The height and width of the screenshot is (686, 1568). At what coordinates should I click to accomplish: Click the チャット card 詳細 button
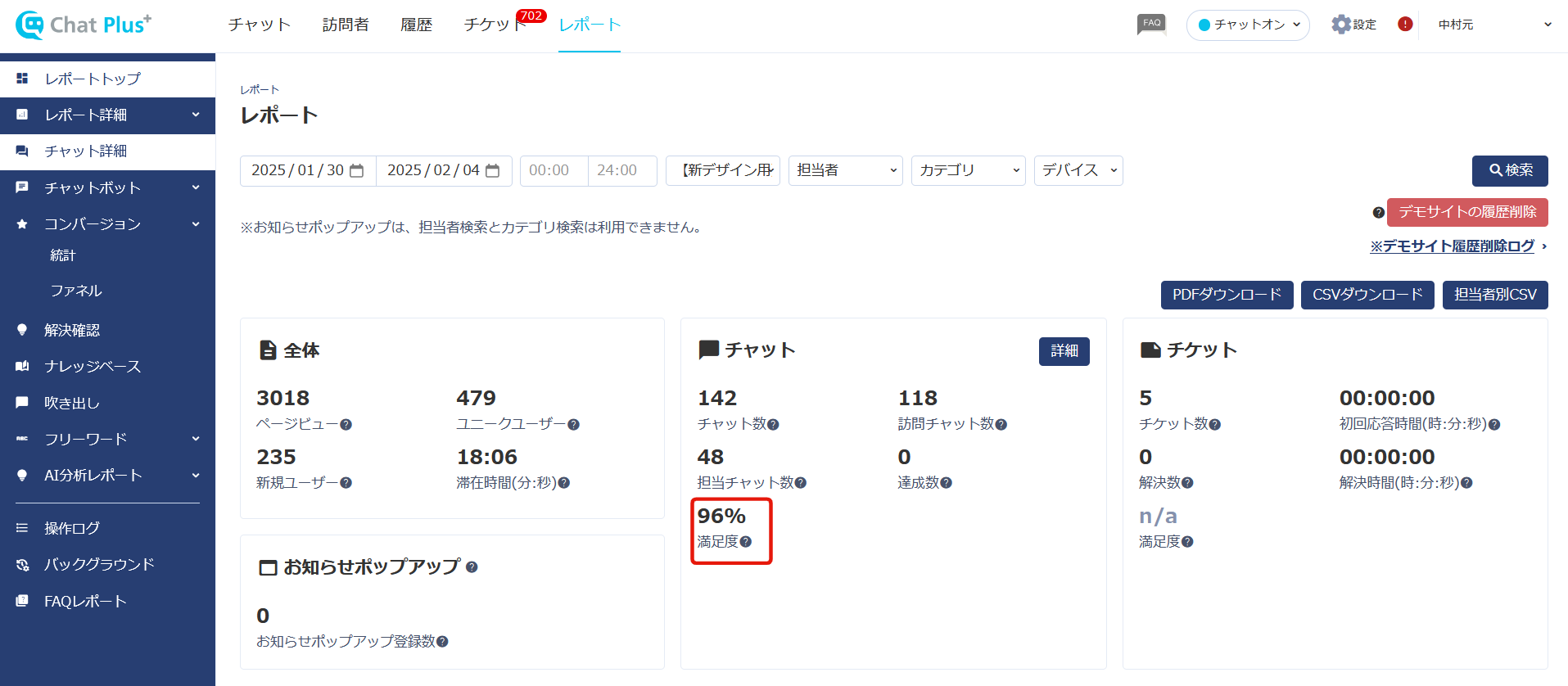(x=1064, y=351)
